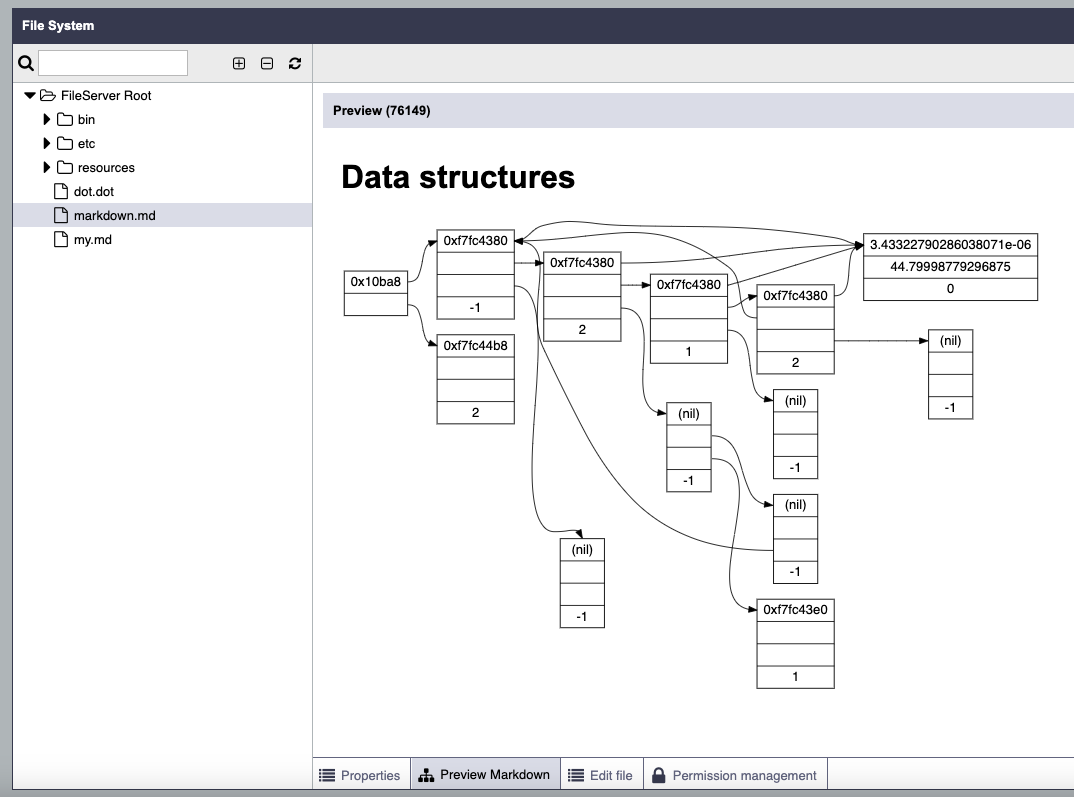Image resolution: width=1074 pixels, height=797 pixels.
Task: Click the 0x10ba8 node in diagram
Action: 375,281
